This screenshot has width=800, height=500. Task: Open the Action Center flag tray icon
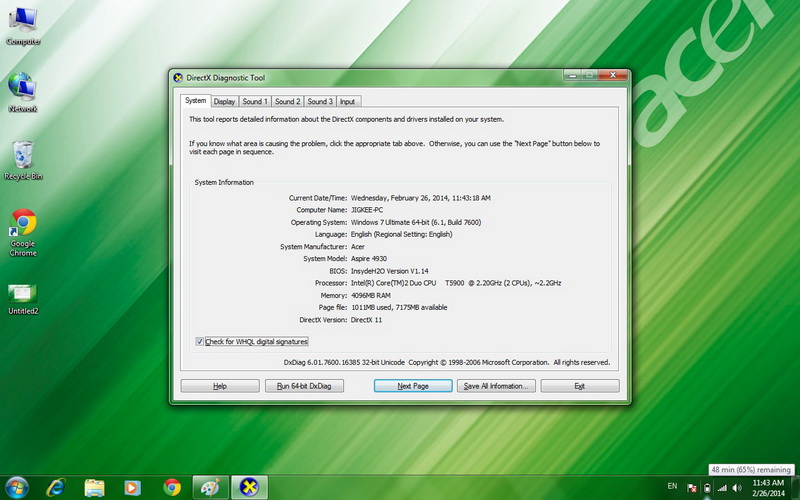pyautogui.click(x=692, y=488)
